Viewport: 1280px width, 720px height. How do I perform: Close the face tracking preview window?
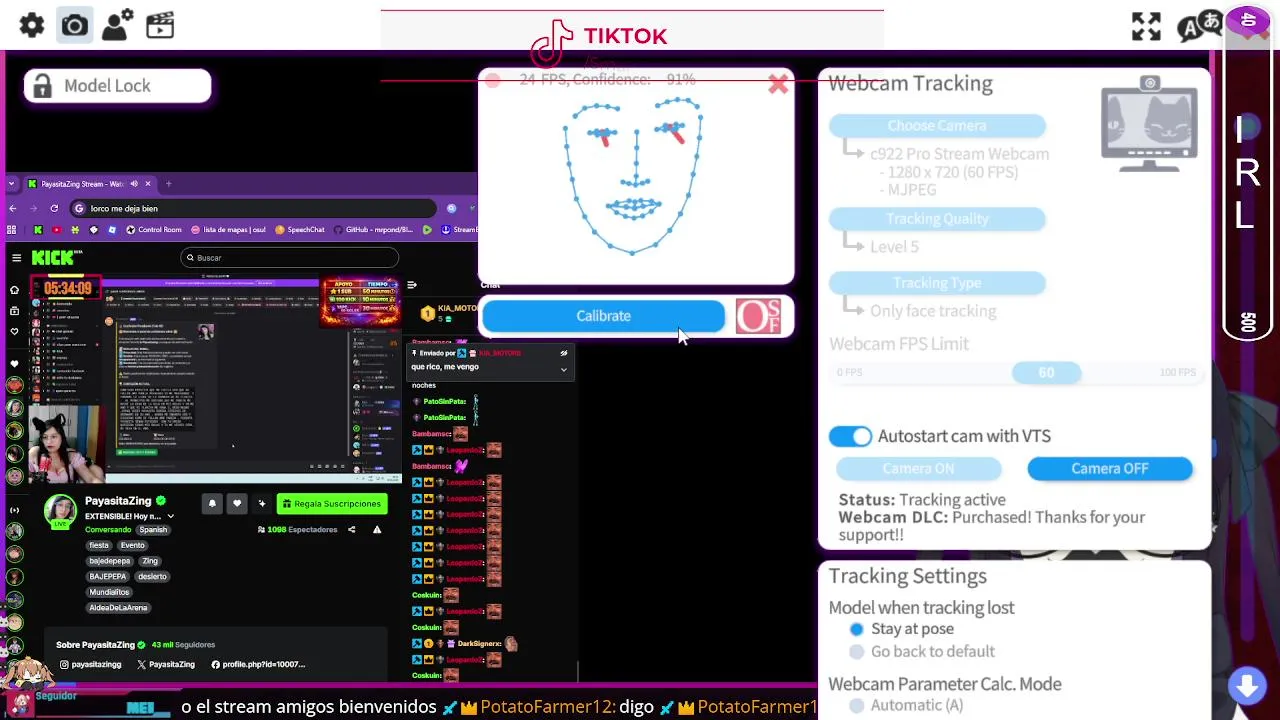[778, 85]
